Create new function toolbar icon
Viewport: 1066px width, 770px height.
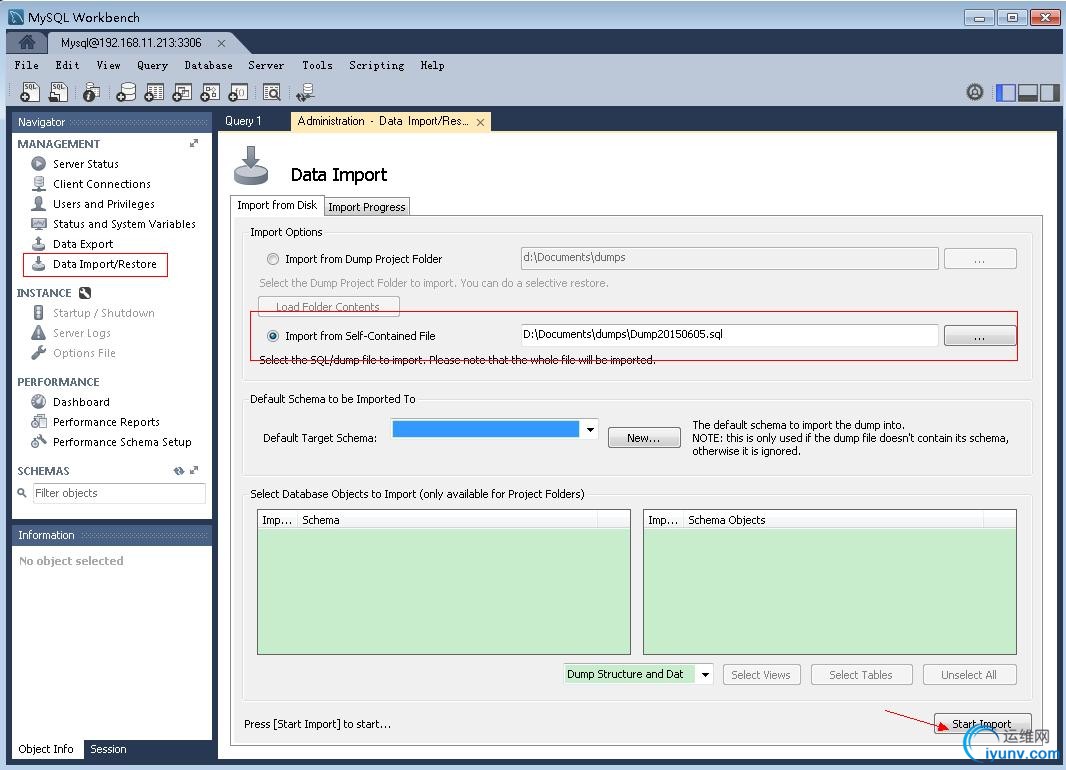click(x=238, y=92)
